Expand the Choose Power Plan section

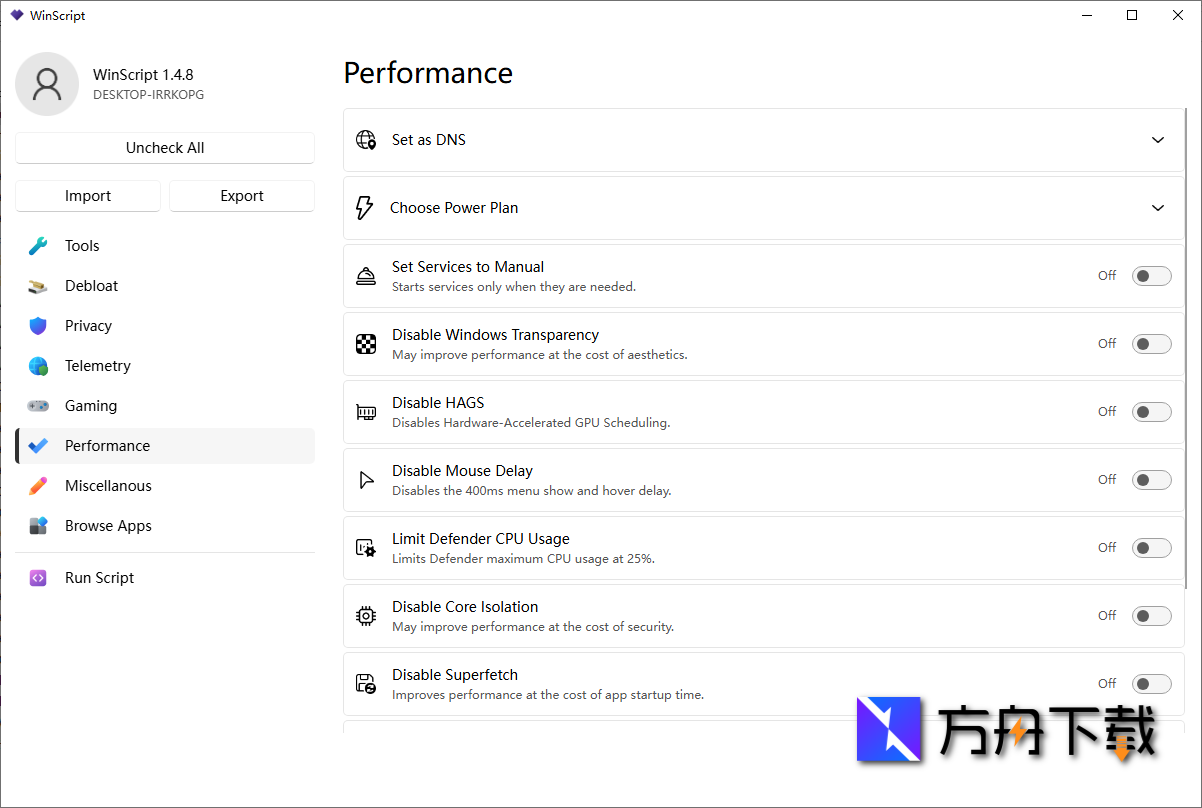point(1158,208)
